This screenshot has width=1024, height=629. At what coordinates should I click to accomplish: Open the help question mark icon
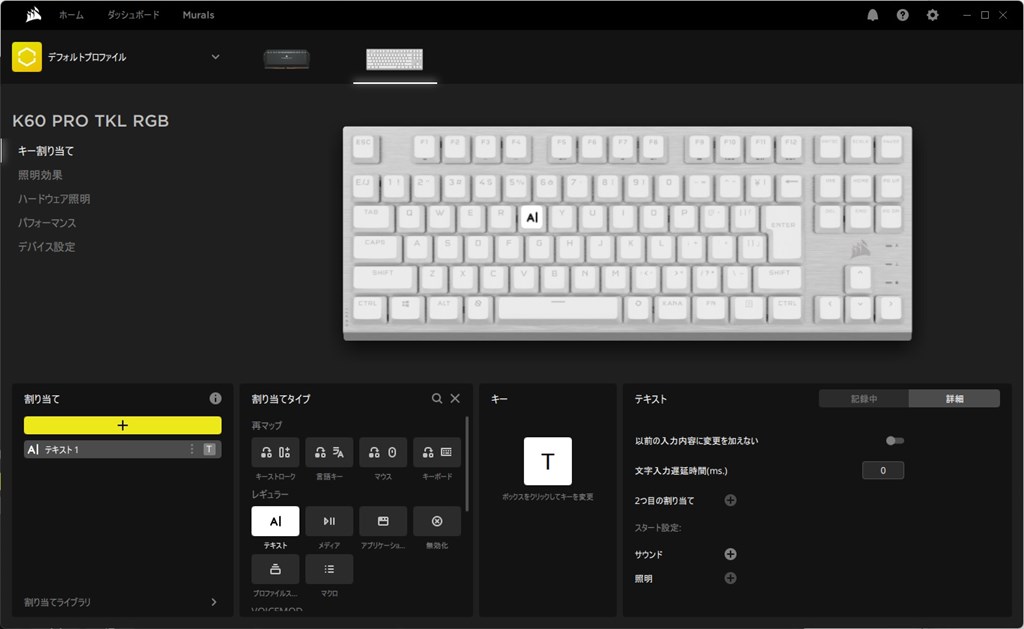coord(903,15)
